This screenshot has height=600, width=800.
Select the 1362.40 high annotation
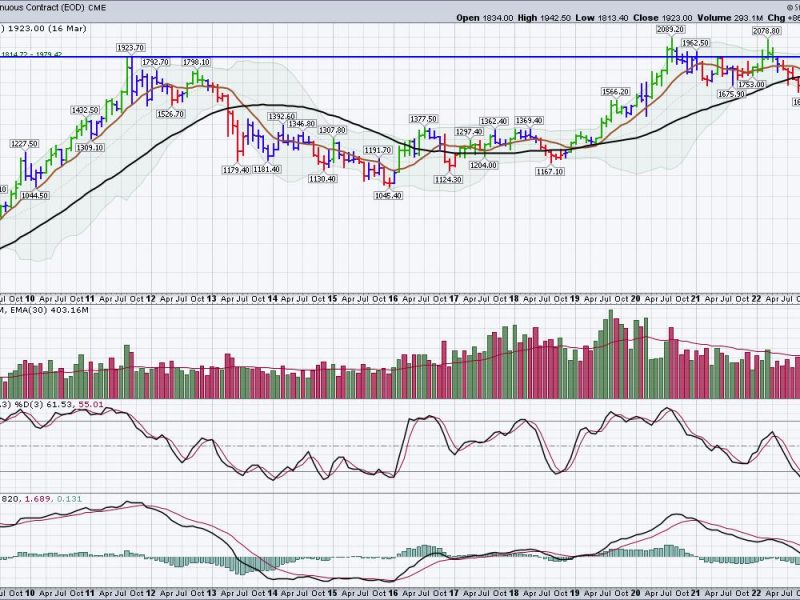point(494,121)
